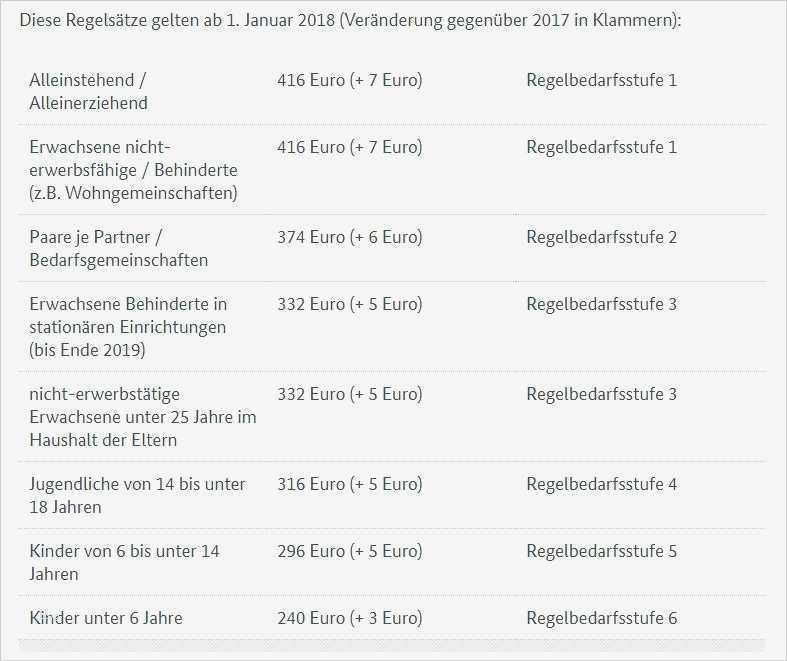Select 'Jugendliche von 14 bis unter 18 Jahren'

click(x=137, y=495)
